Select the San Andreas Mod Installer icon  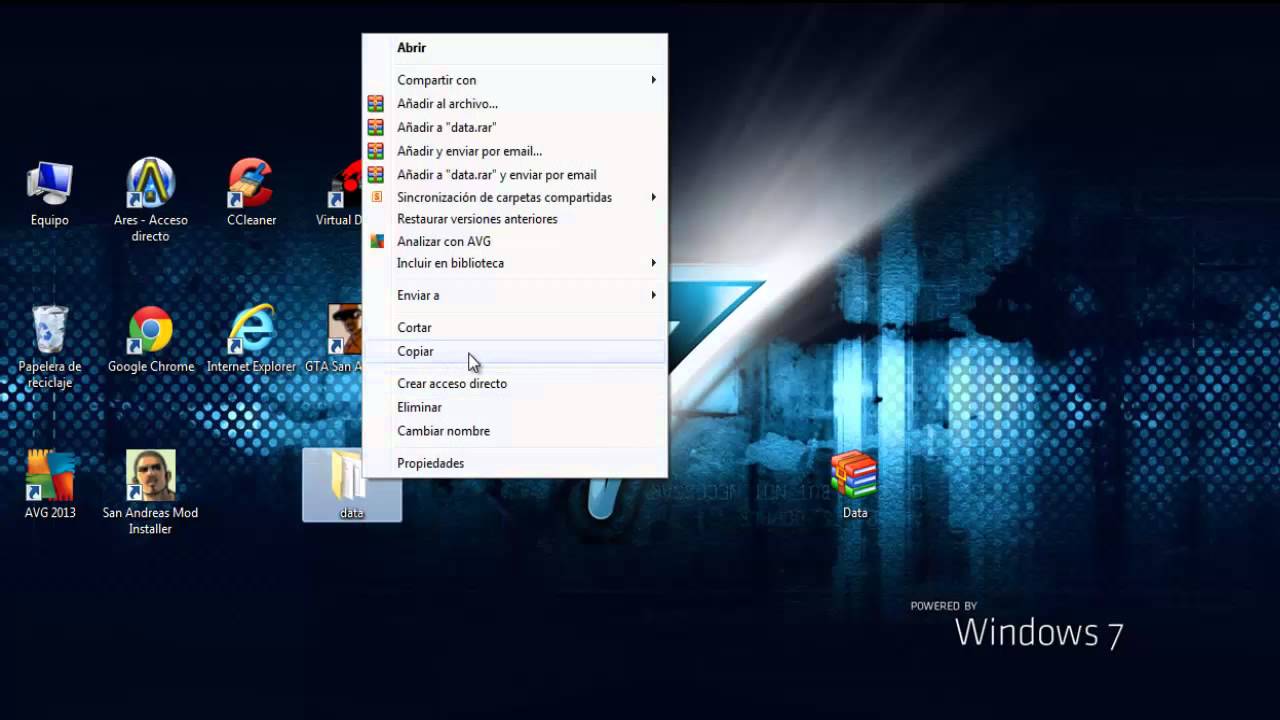point(151,492)
